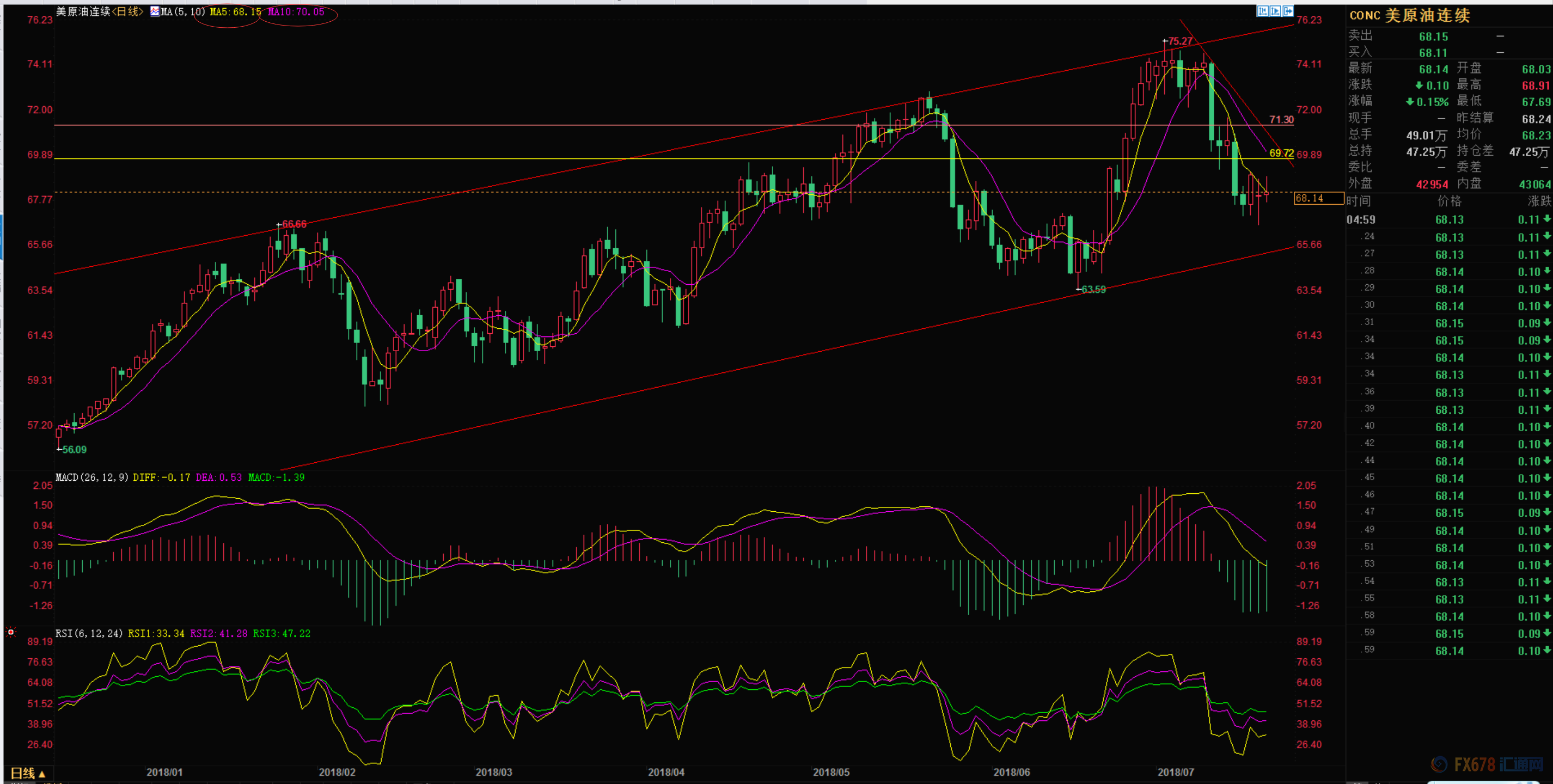Click the :31 tick row priced 68.15
This screenshot has height=784, width=1553.
(x=1448, y=323)
